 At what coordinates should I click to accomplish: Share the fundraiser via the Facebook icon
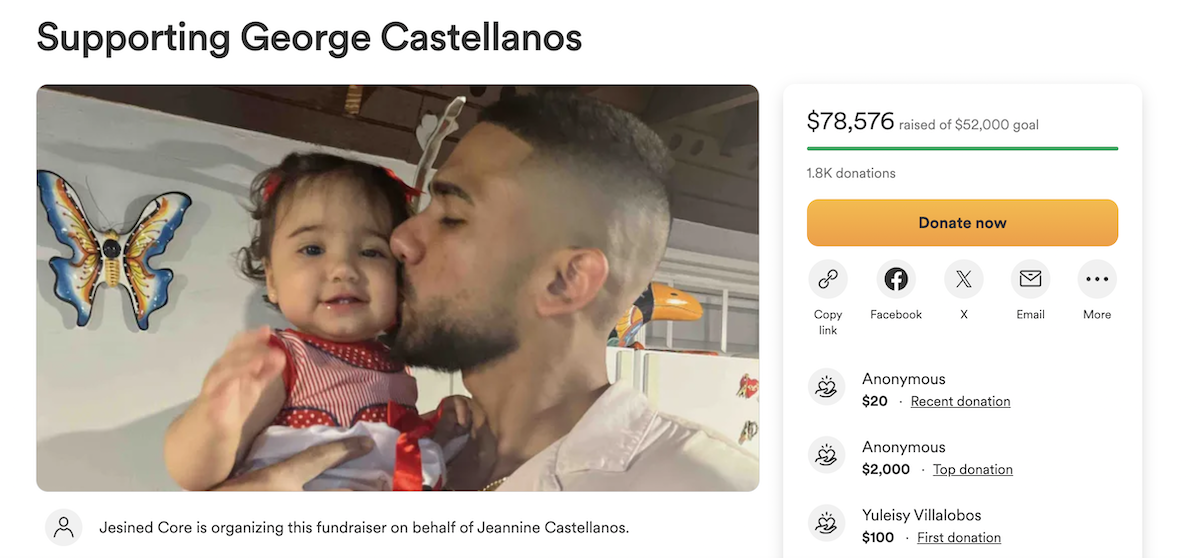click(x=896, y=280)
